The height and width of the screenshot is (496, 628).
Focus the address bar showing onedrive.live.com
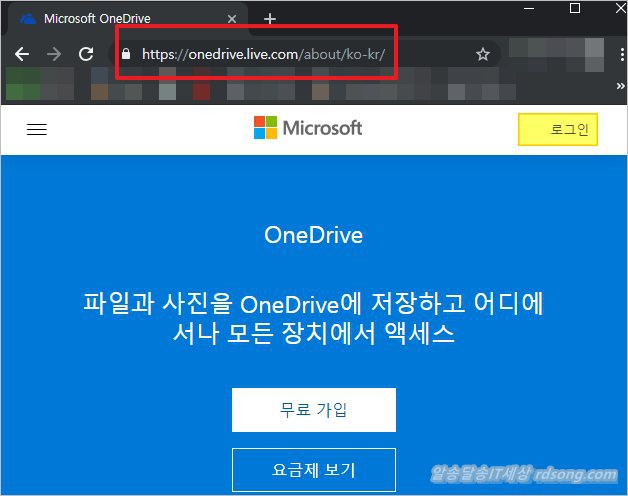pos(300,54)
